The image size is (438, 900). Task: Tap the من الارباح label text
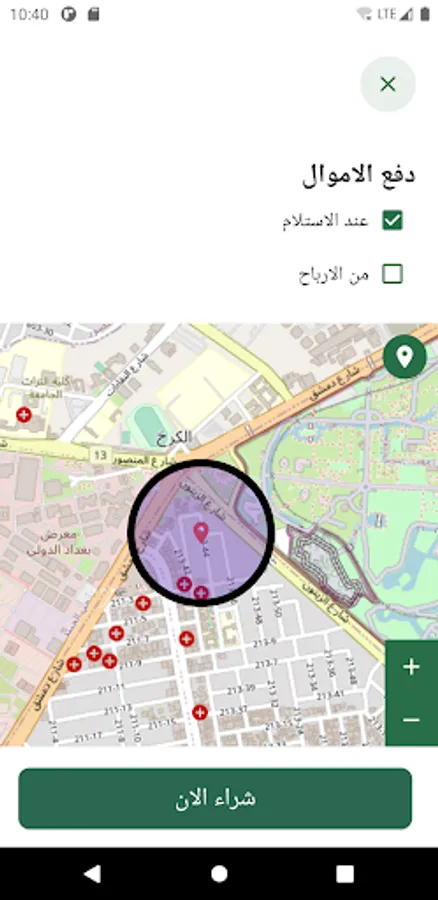tap(334, 275)
